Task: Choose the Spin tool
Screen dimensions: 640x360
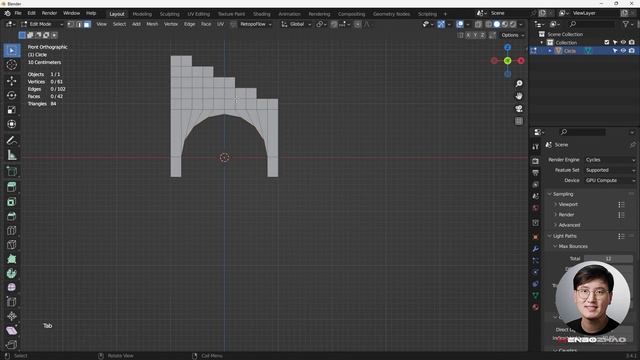Action: (x=11, y=273)
